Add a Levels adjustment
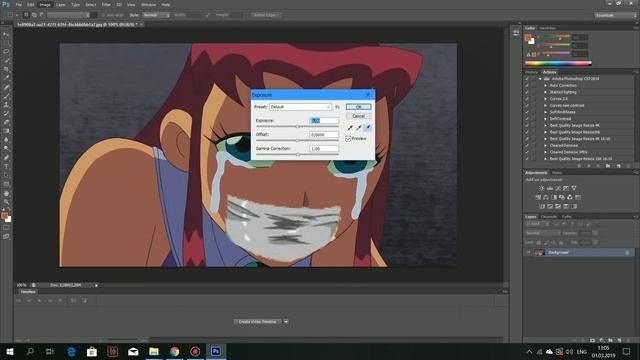The image size is (640, 360). click(x=550, y=188)
